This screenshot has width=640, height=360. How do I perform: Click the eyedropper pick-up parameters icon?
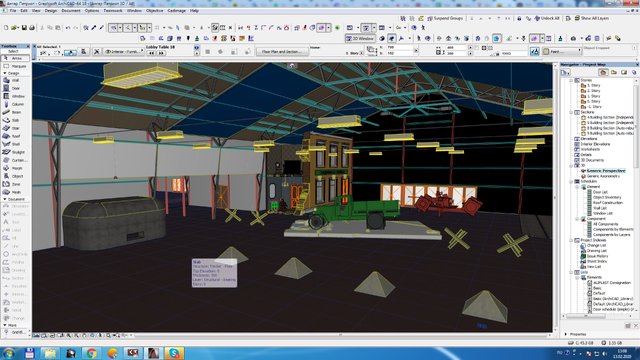94,28
